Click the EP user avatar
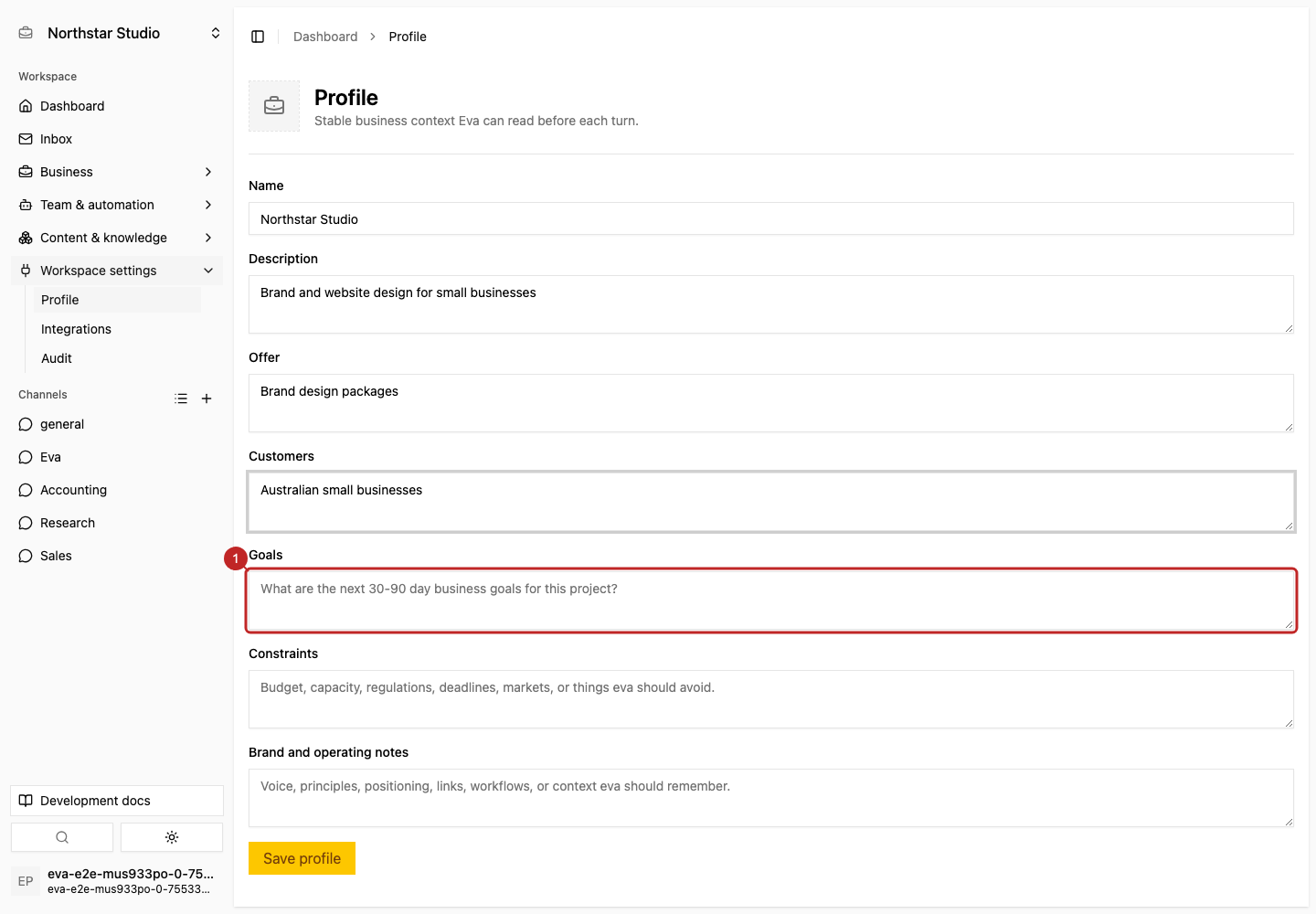 pyautogui.click(x=26, y=881)
